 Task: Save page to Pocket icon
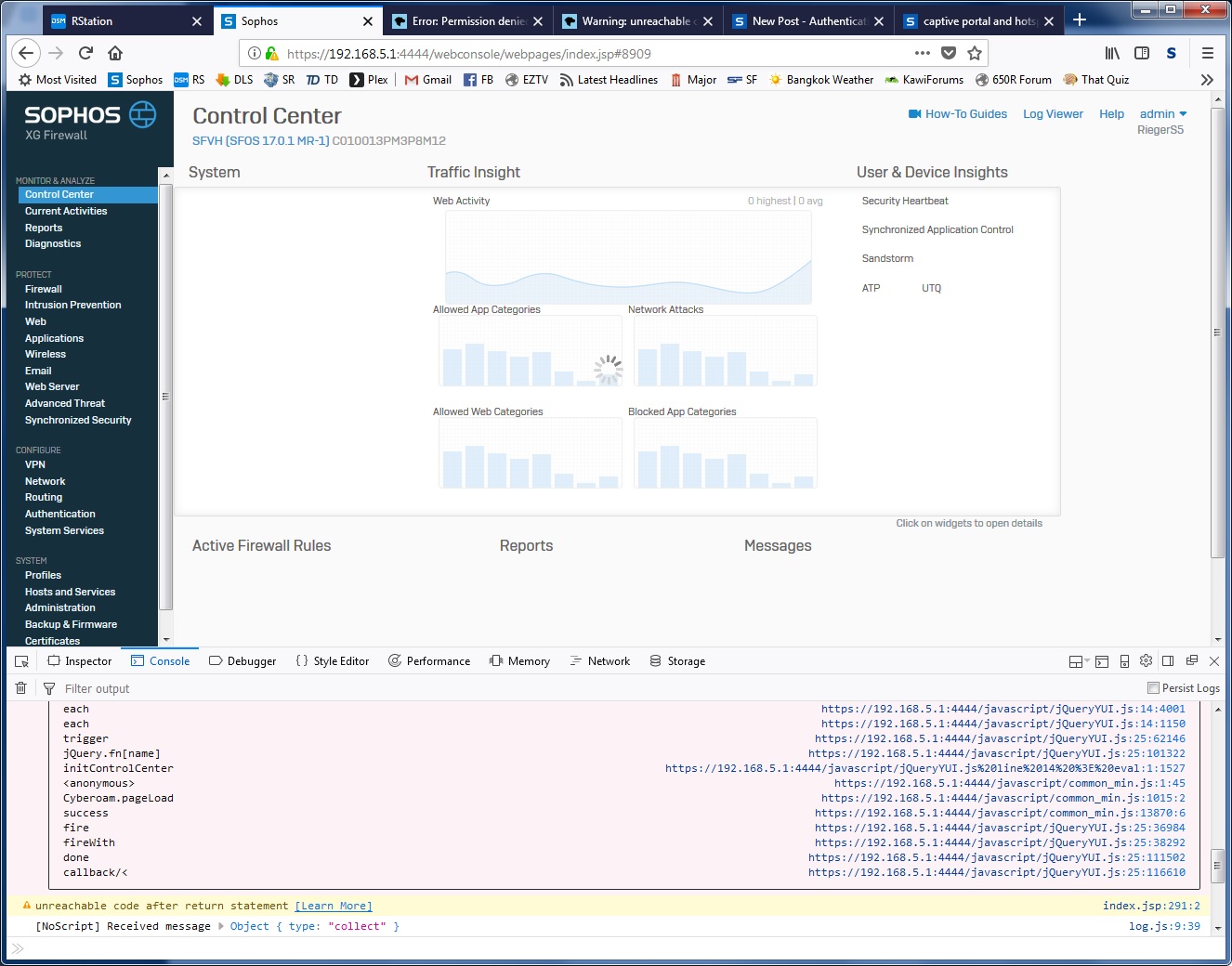click(x=949, y=53)
